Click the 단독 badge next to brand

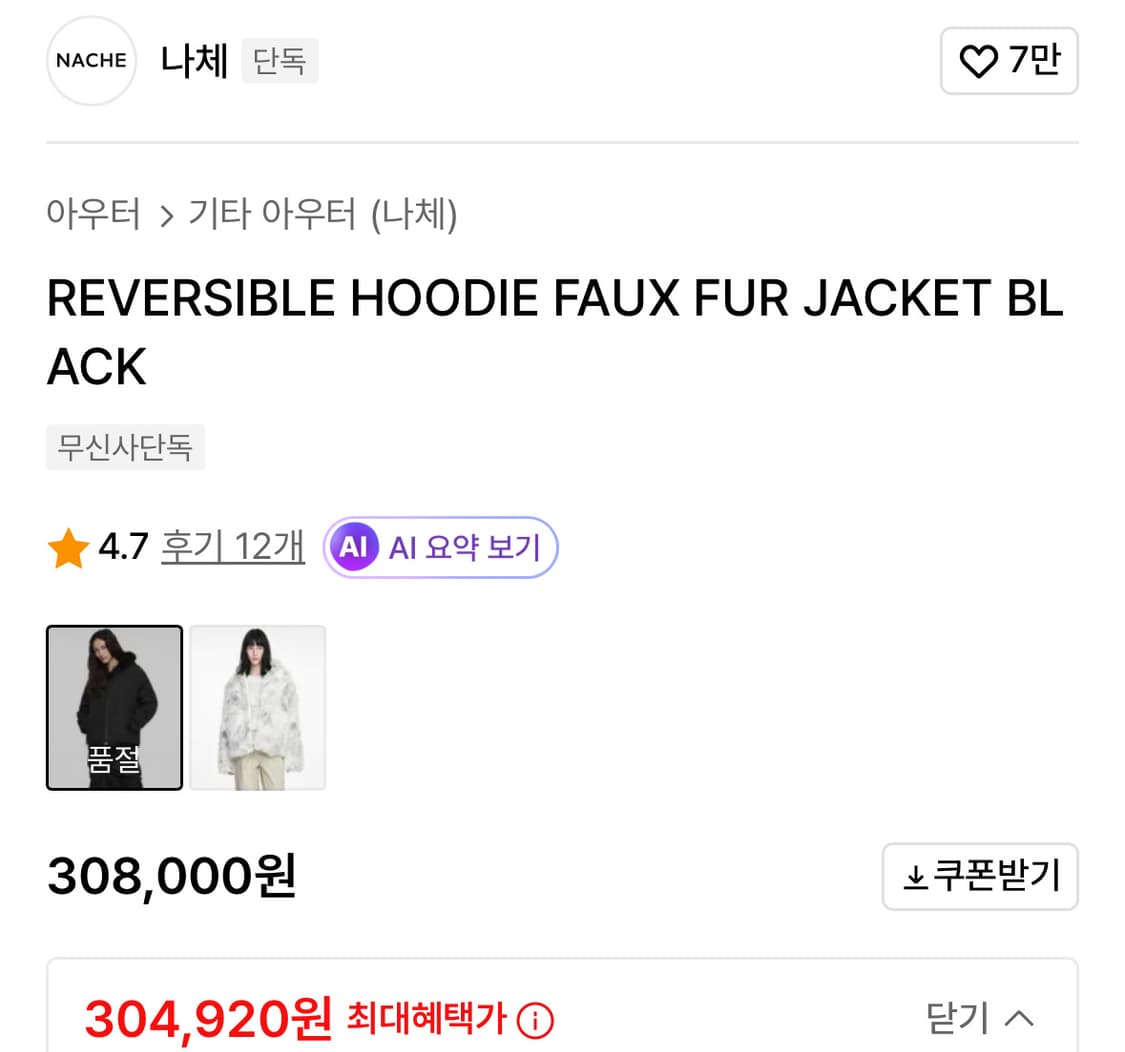point(280,60)
